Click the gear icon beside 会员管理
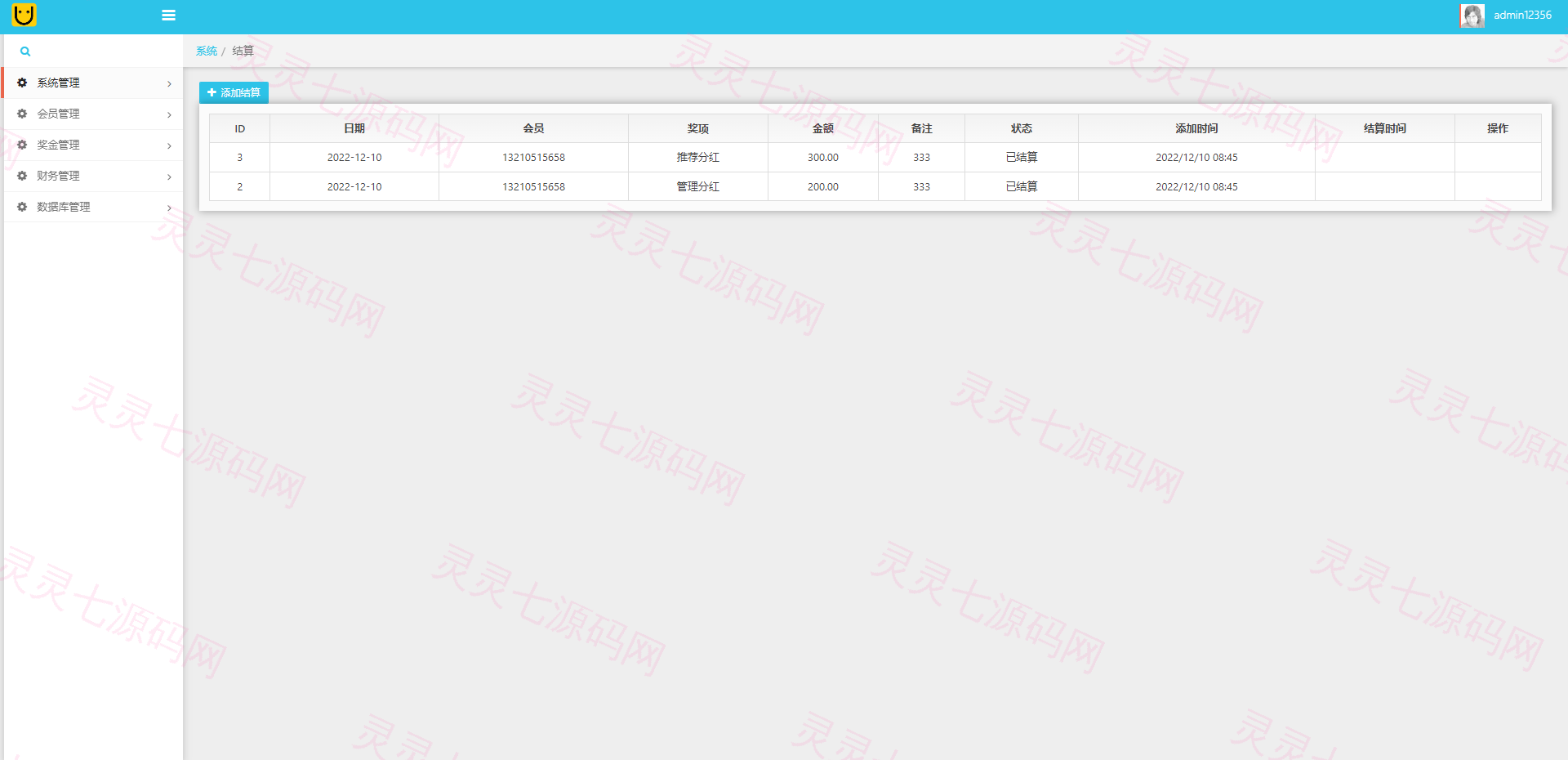1568x760 pixels. pyautogui.click(x=22, y=114)
